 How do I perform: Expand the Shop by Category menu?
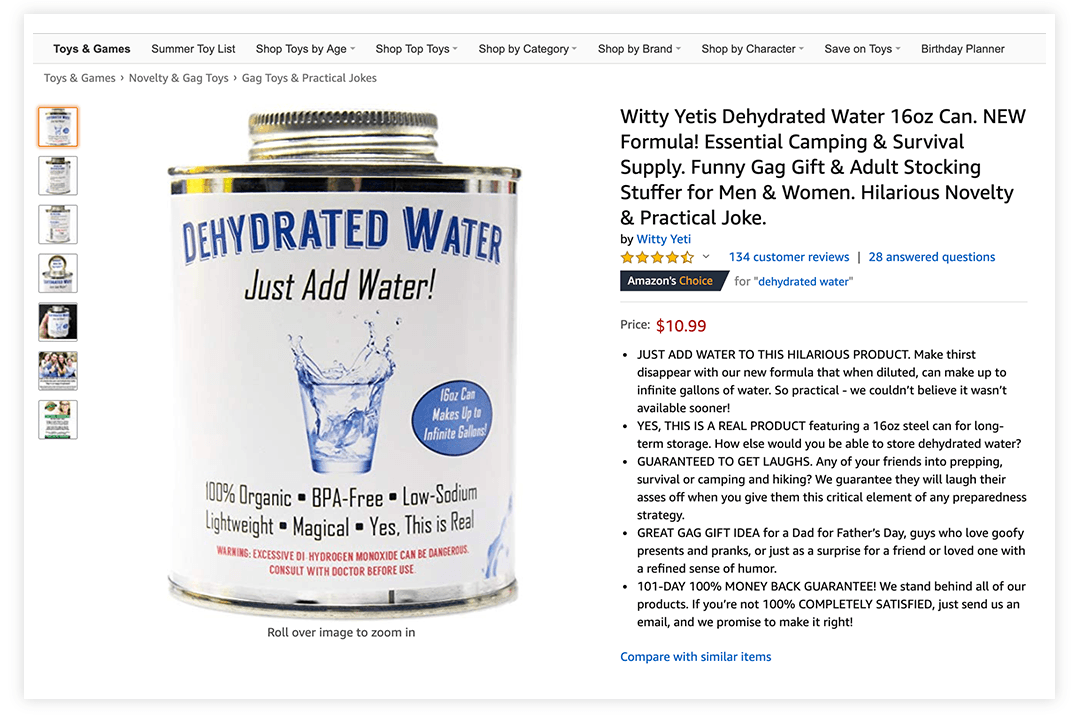point(528,49)
